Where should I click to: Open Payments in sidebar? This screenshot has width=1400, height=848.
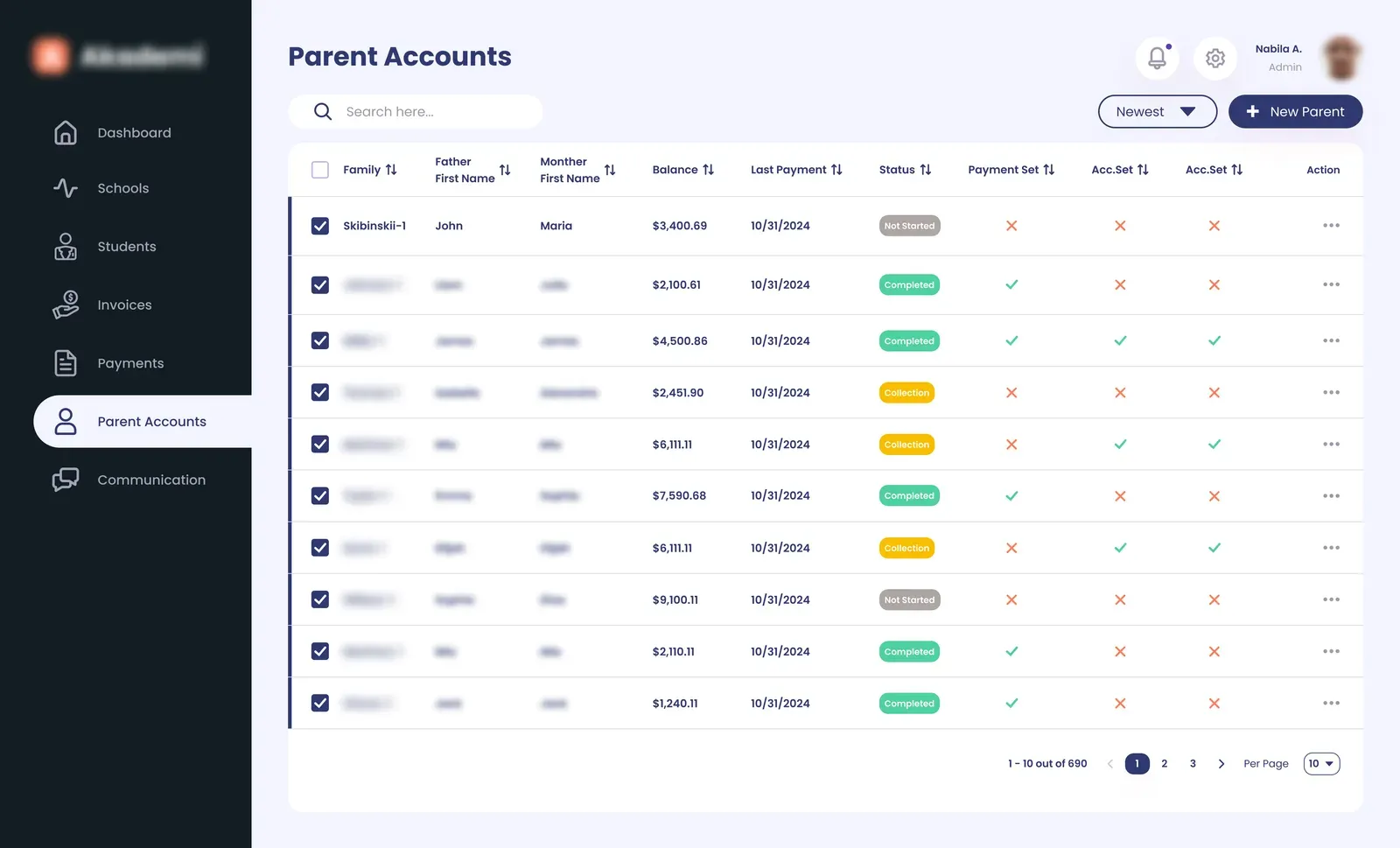pos(130,363)
